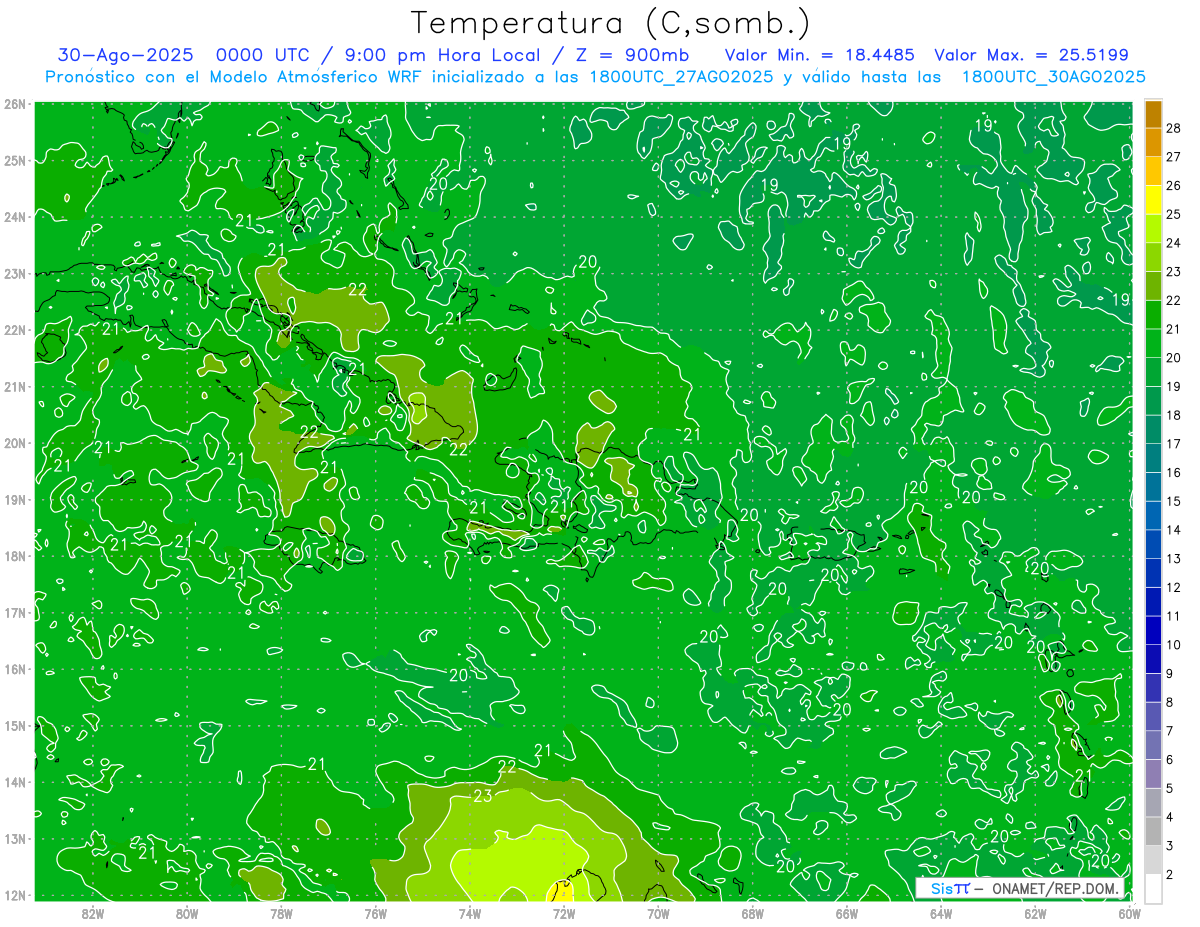The height and width of the screenshot is (927, 1200).
Task: Click the '15' value on the color scale
Action: pos(1174,501)
